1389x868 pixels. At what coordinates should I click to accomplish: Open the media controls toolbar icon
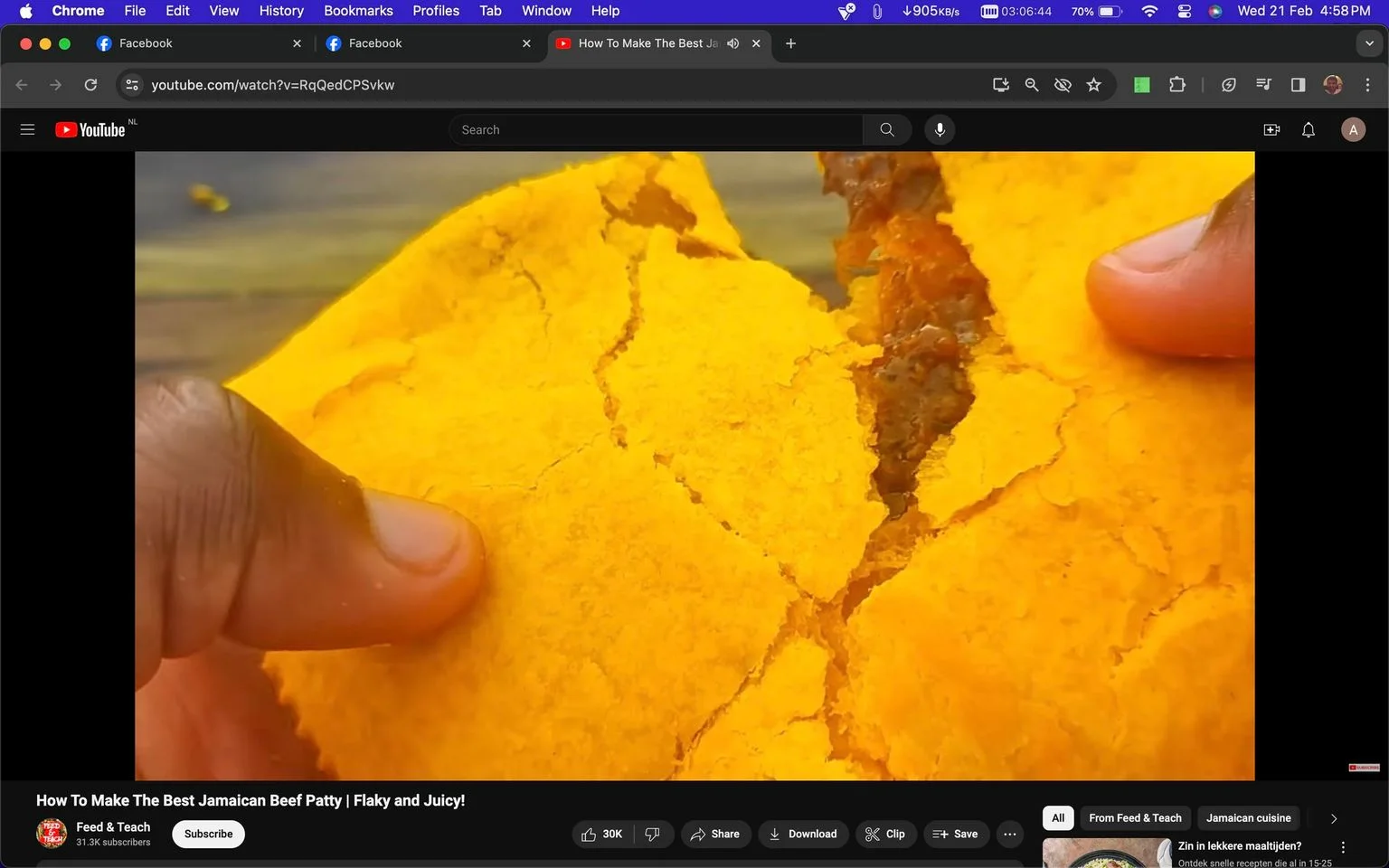(x=1263, y=84)
